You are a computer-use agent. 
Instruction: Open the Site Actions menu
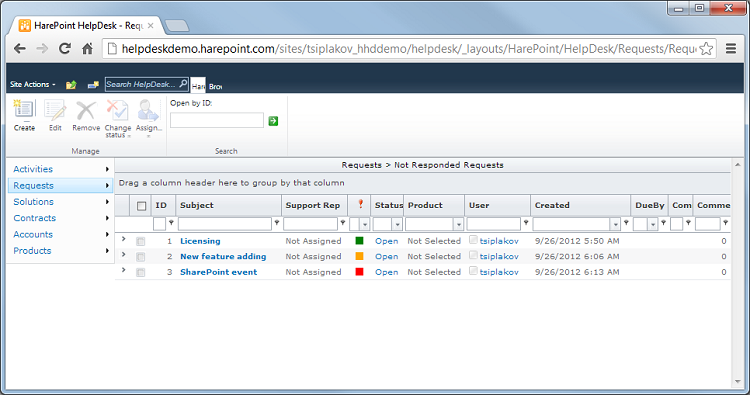point(33,84)
